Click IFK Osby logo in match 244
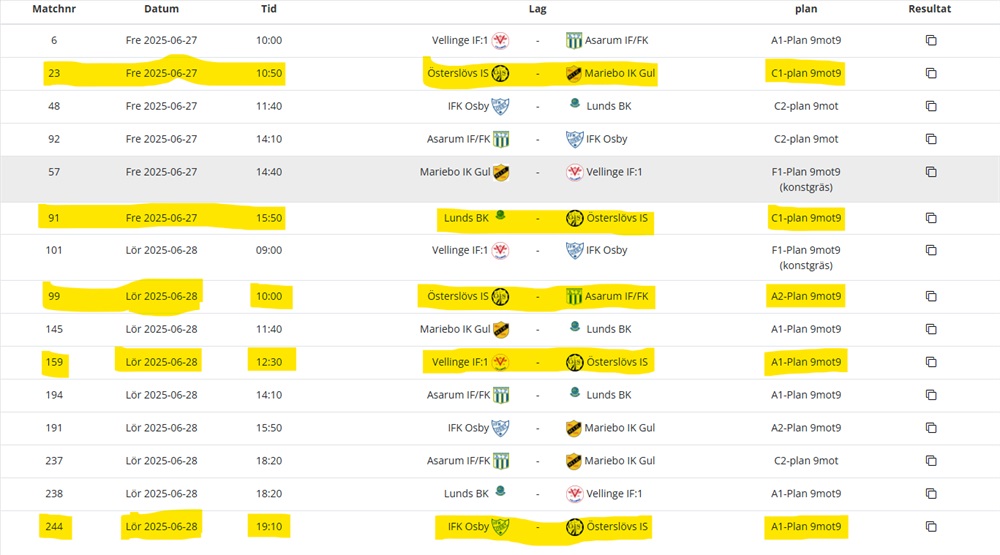Viewport: 1000px width, 555px height. pyautogui.click(x=501, y=527)
